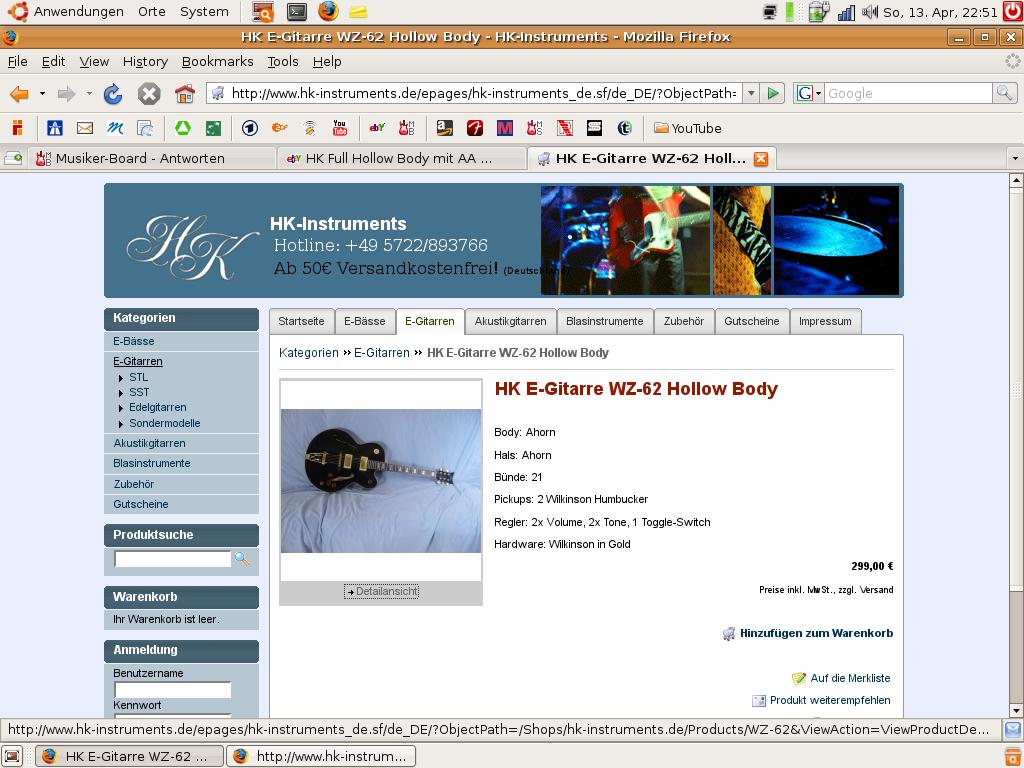Open the Bookmarks menu
The width and height of the screenshot is (1024, 768).
217,61
